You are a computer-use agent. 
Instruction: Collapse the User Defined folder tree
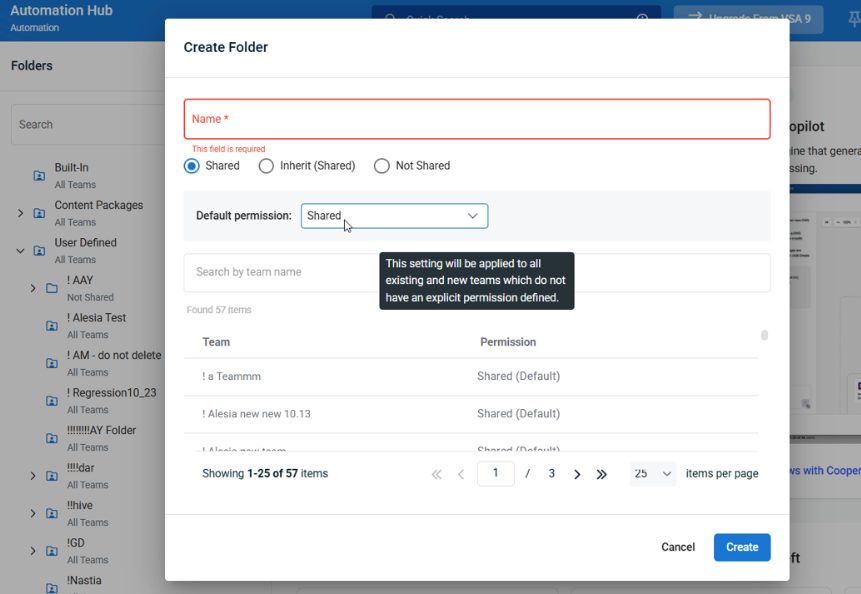pyautogui.click(x=20, y=251)
